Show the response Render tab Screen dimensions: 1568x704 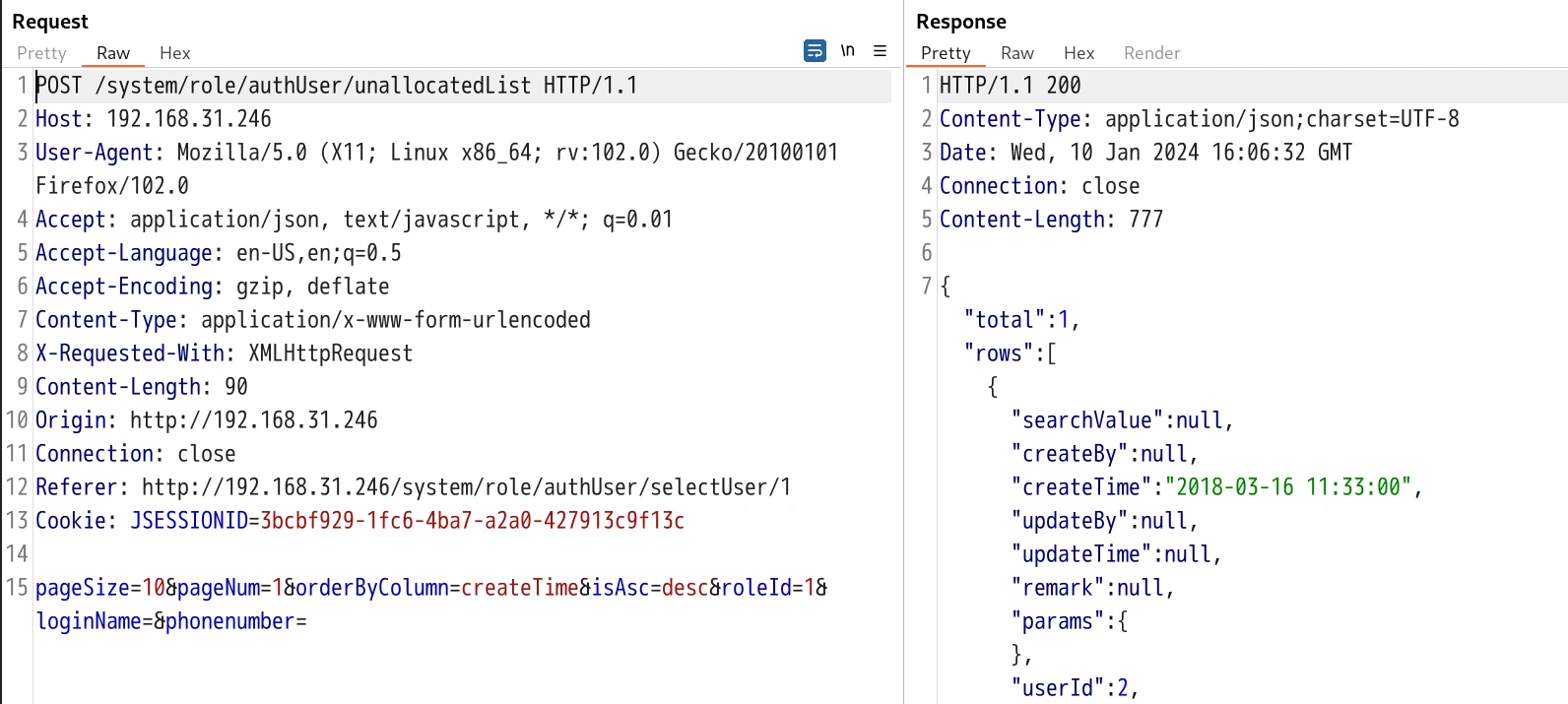(x=1151, y=53)
